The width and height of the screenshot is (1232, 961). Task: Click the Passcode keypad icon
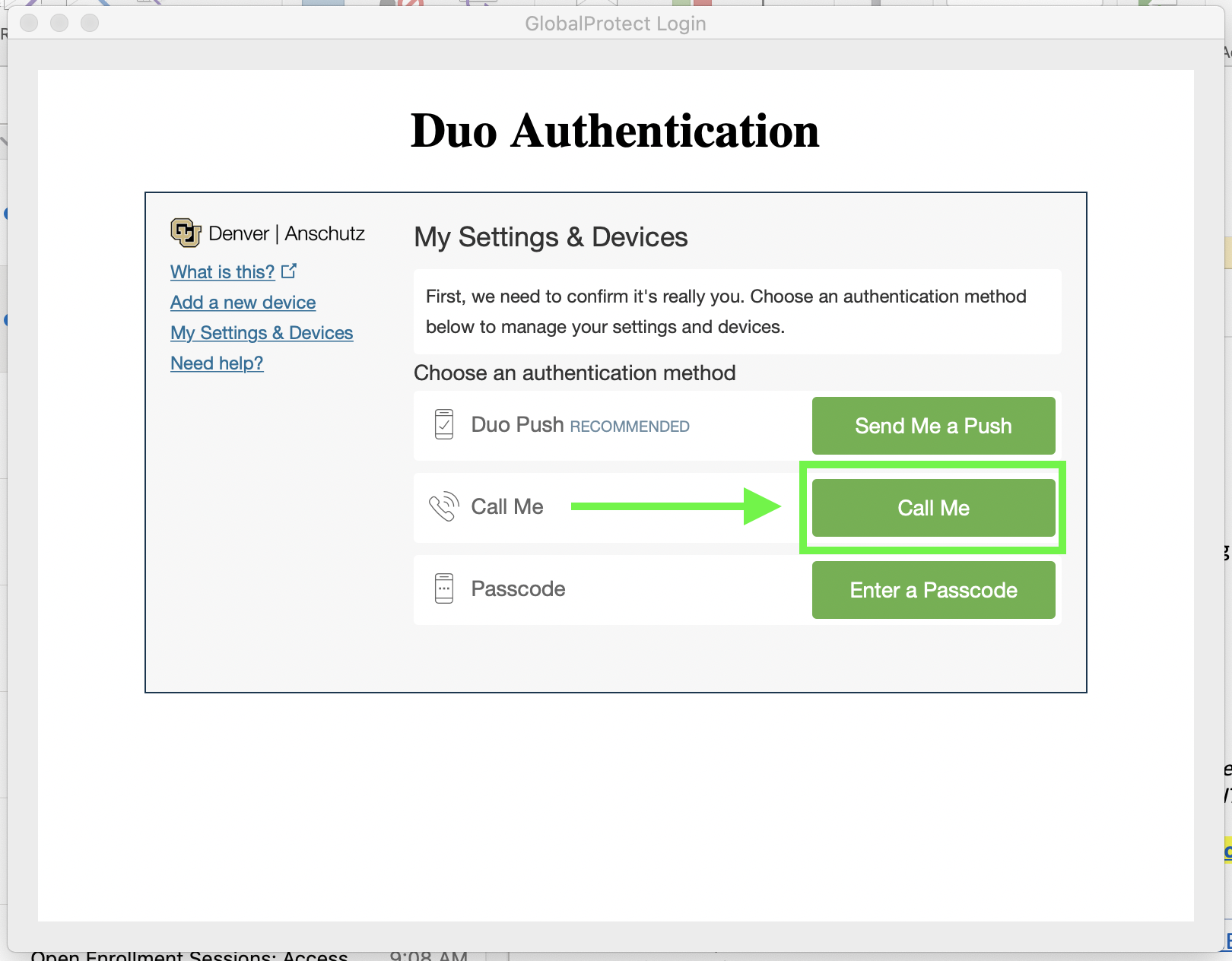point(445,589)
